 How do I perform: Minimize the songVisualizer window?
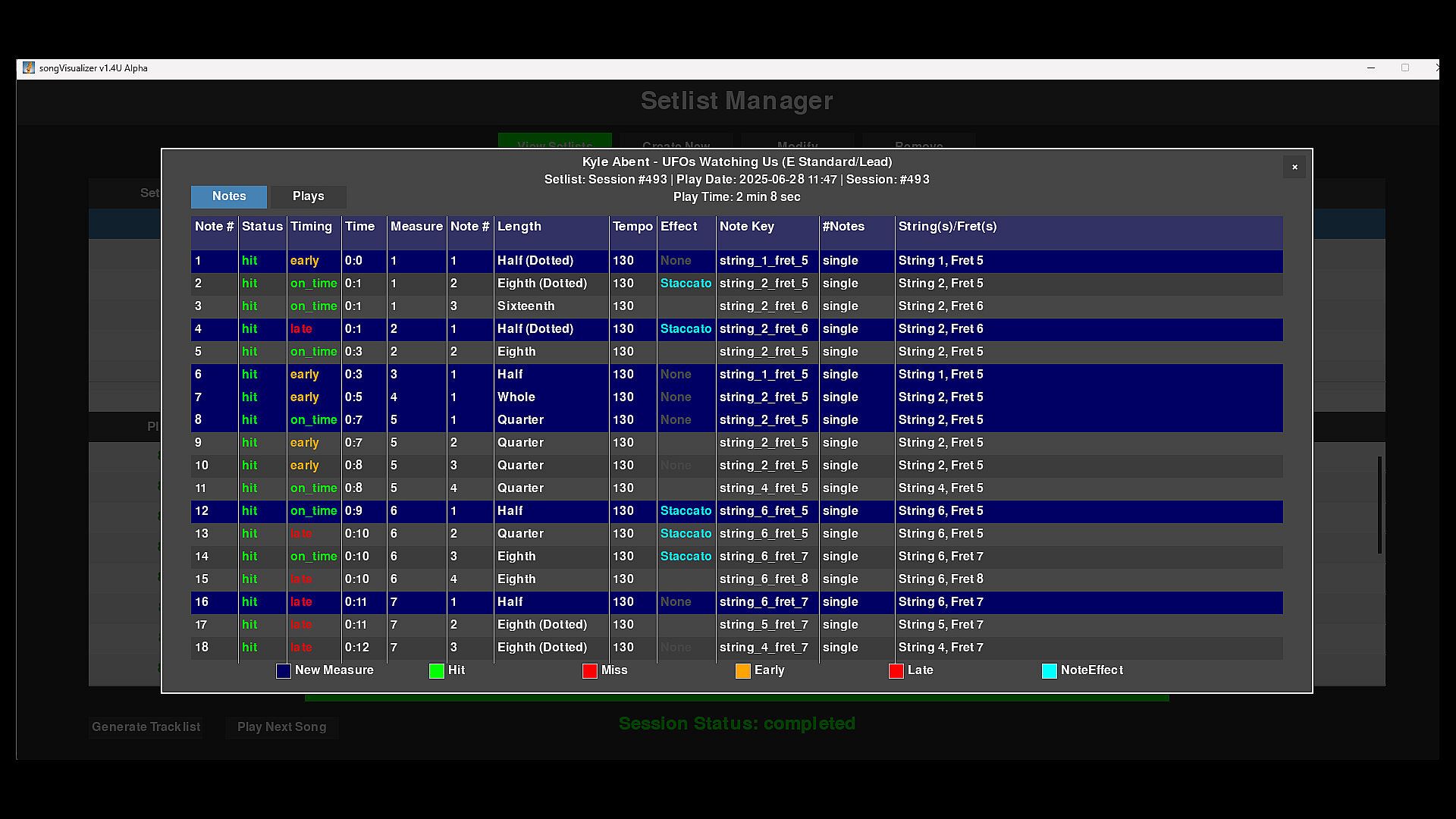click(1371, 67)
